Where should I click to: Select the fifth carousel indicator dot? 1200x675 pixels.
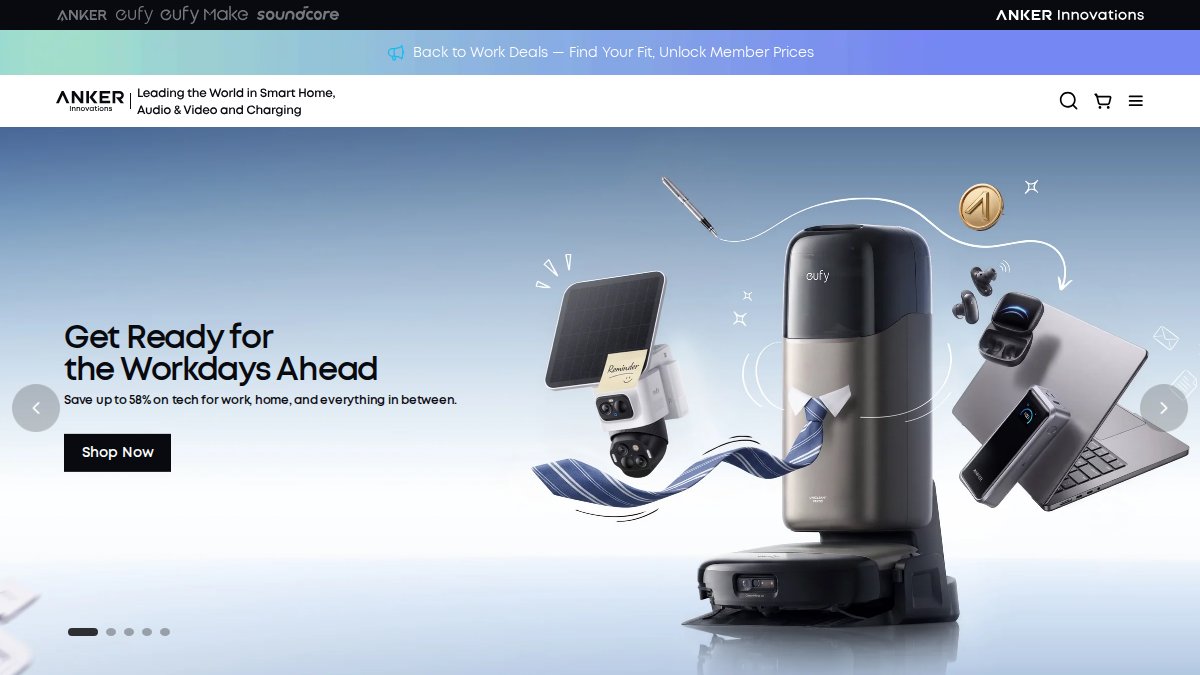coord(165,632)
